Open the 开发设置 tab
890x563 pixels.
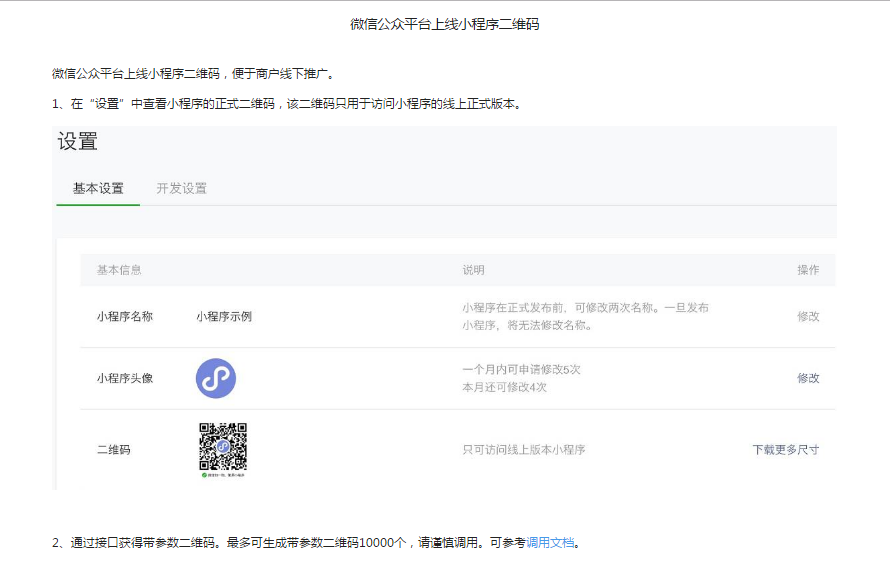pyautogui.click(x=181, y=188)
